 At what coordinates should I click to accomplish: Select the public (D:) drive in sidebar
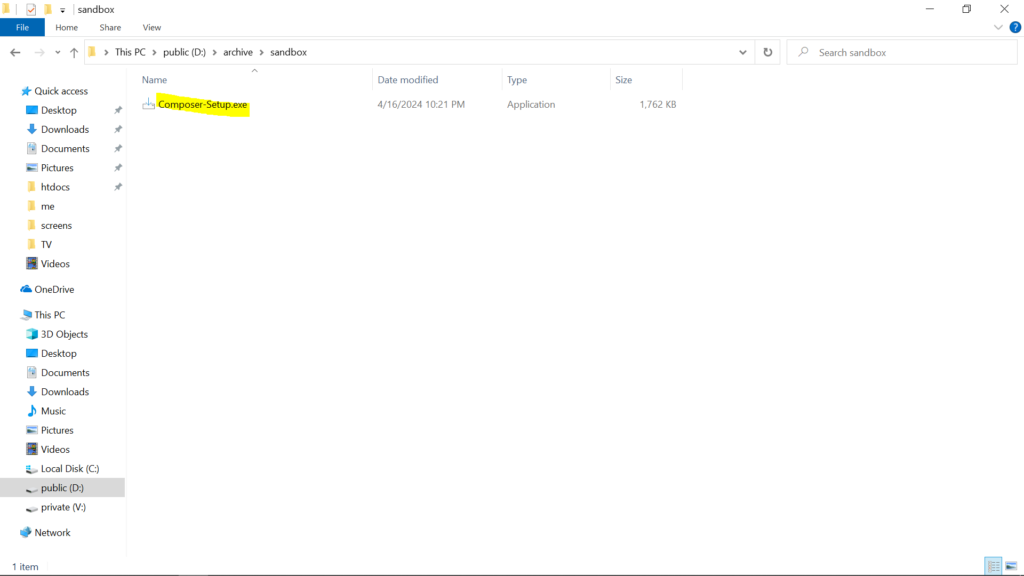tap(62, 488)
